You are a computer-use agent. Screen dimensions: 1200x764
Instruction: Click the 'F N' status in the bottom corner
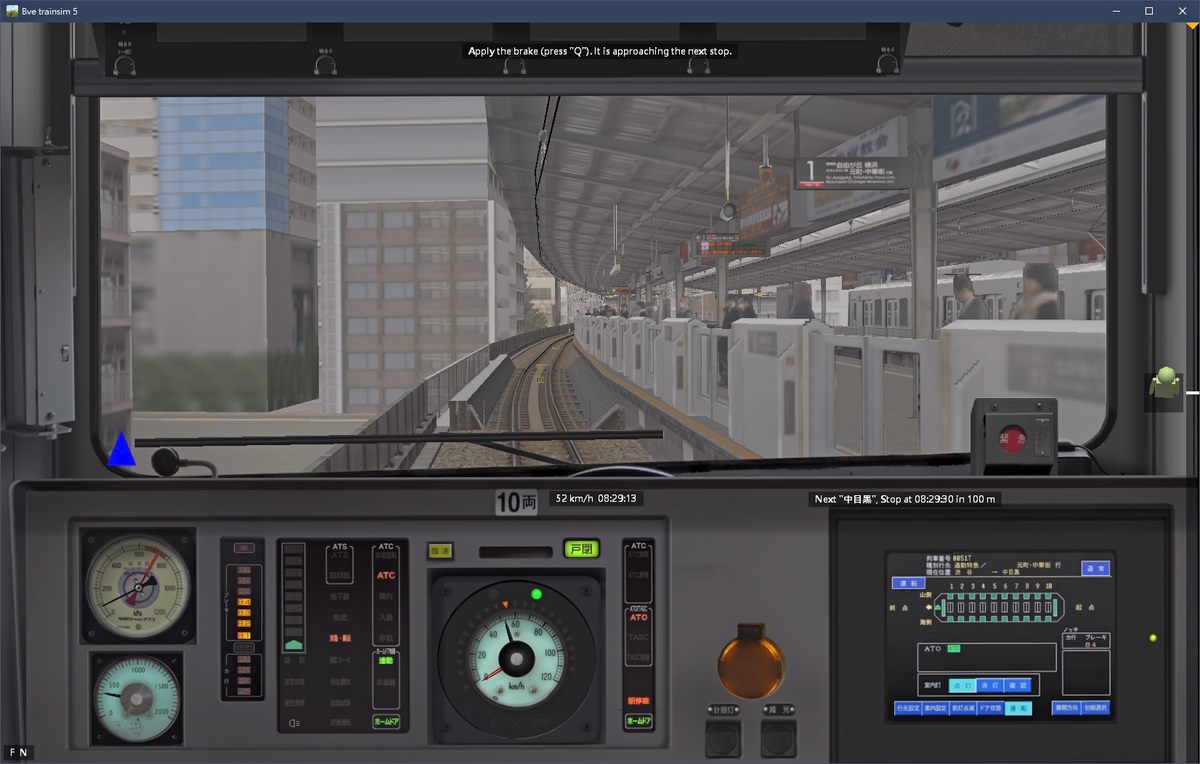point(18,752)
